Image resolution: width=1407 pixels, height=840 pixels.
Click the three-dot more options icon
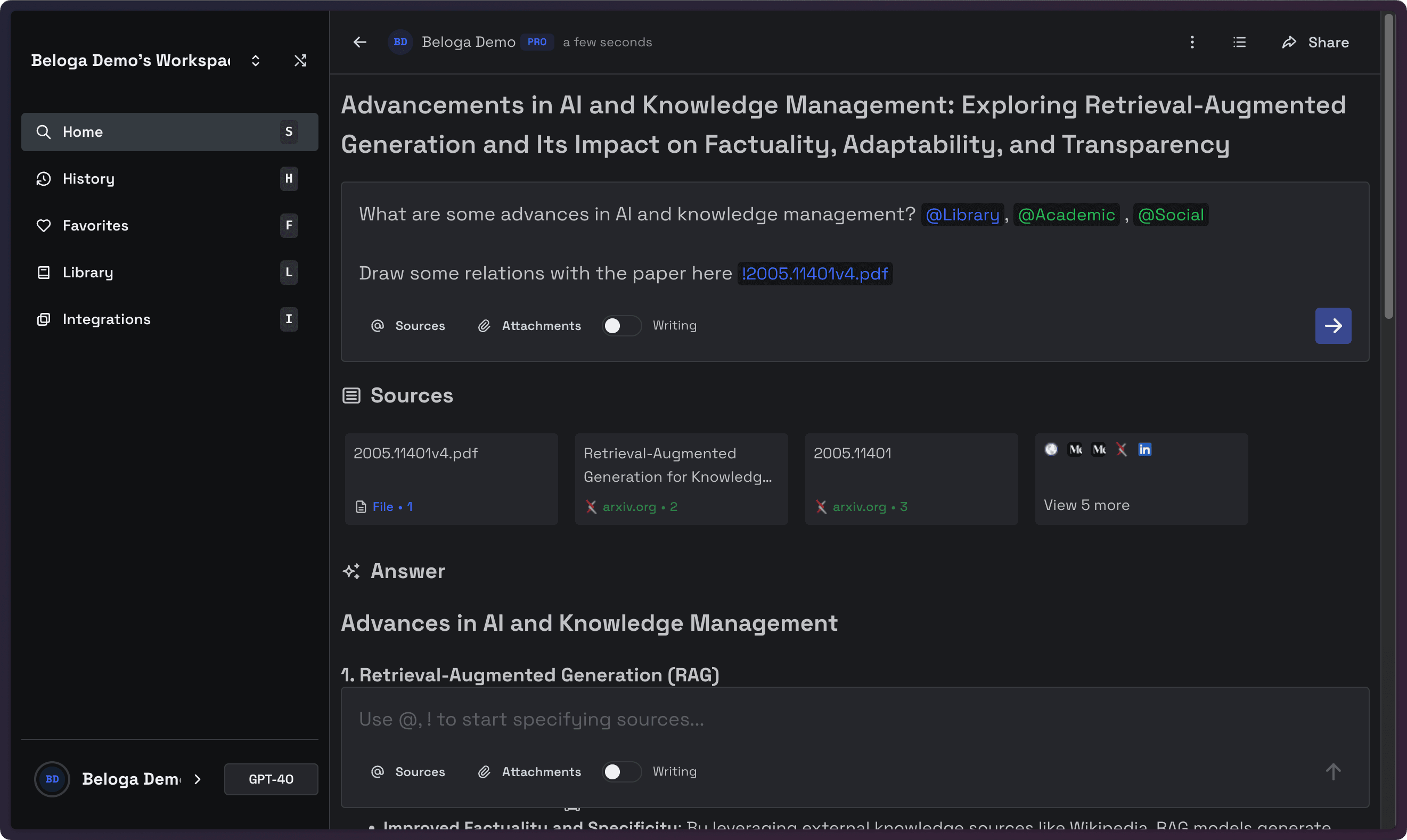[x=1192, y=42]
